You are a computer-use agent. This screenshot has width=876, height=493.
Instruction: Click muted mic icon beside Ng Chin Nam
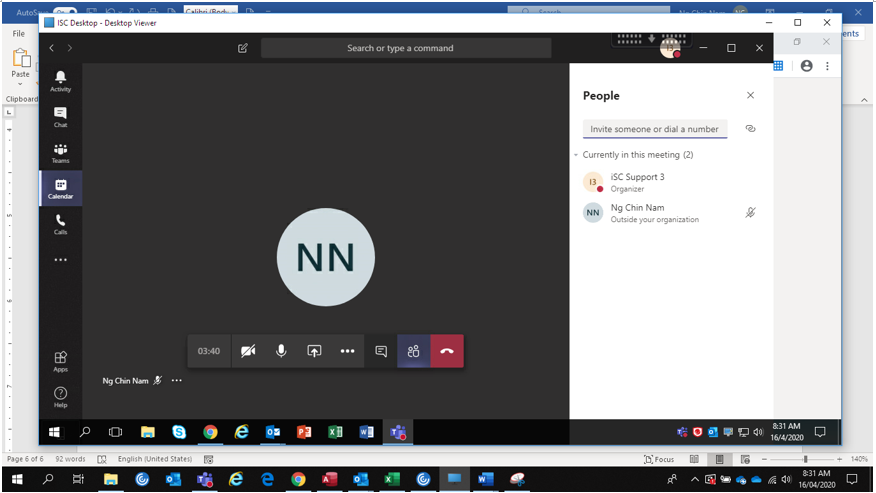[x=750, y=212]
